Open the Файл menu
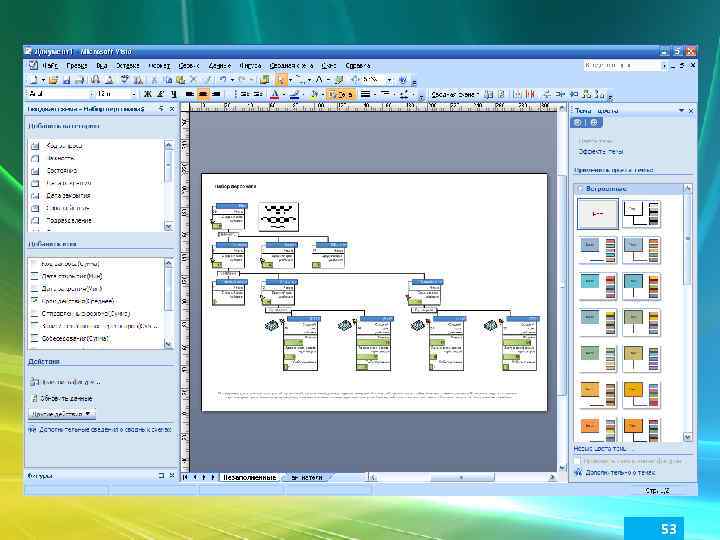 (x=50, y=66)
